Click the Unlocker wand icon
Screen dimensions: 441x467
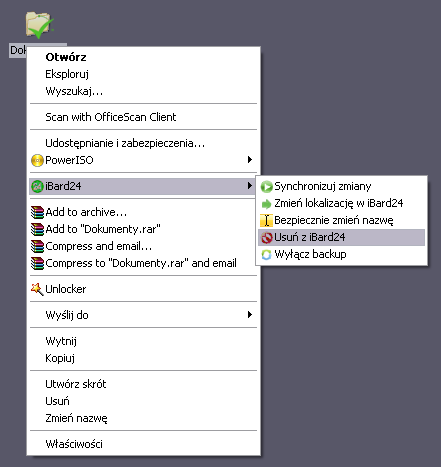point(37,289)
